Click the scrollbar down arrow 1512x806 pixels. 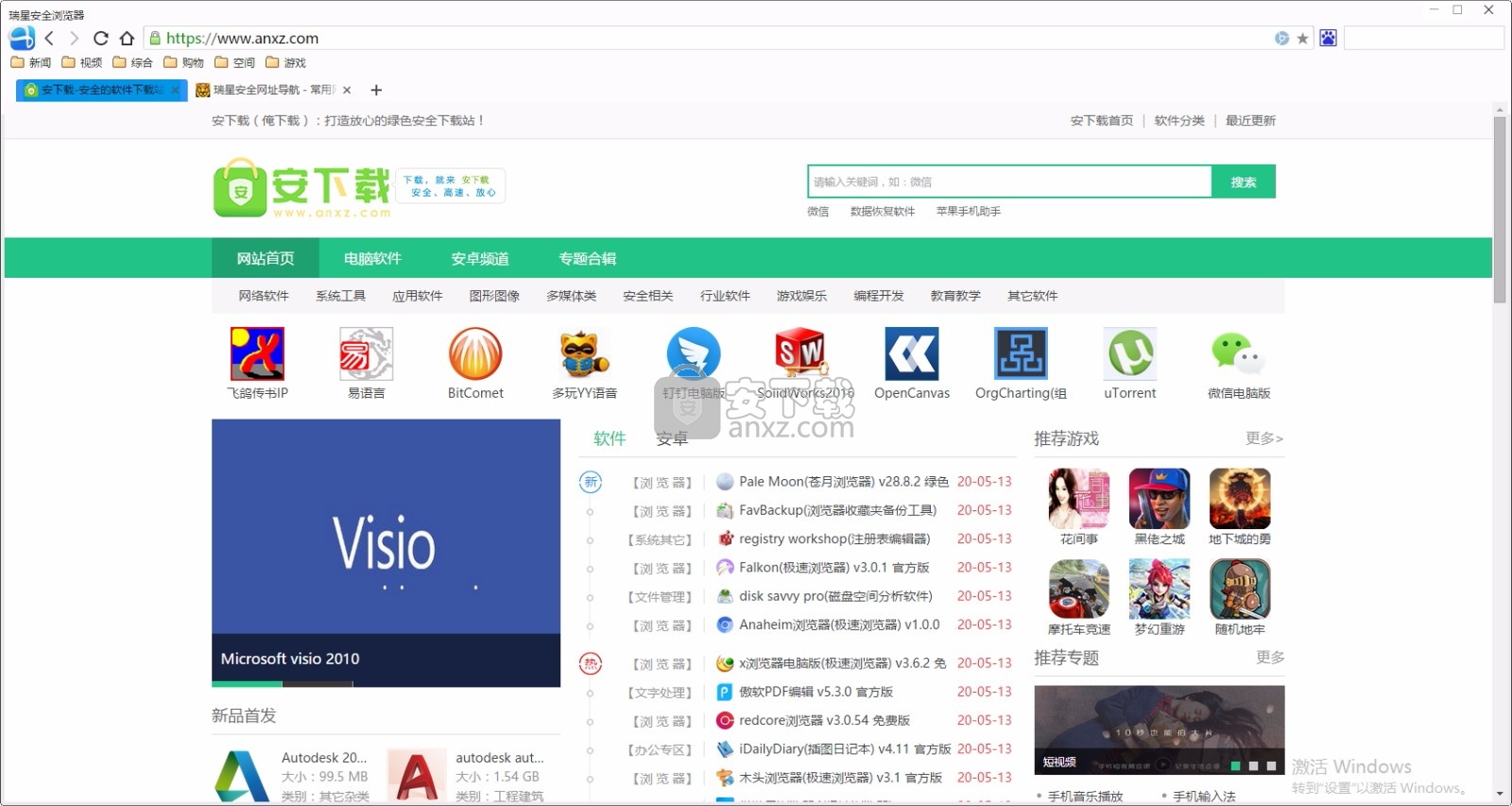click(1500, 795)
